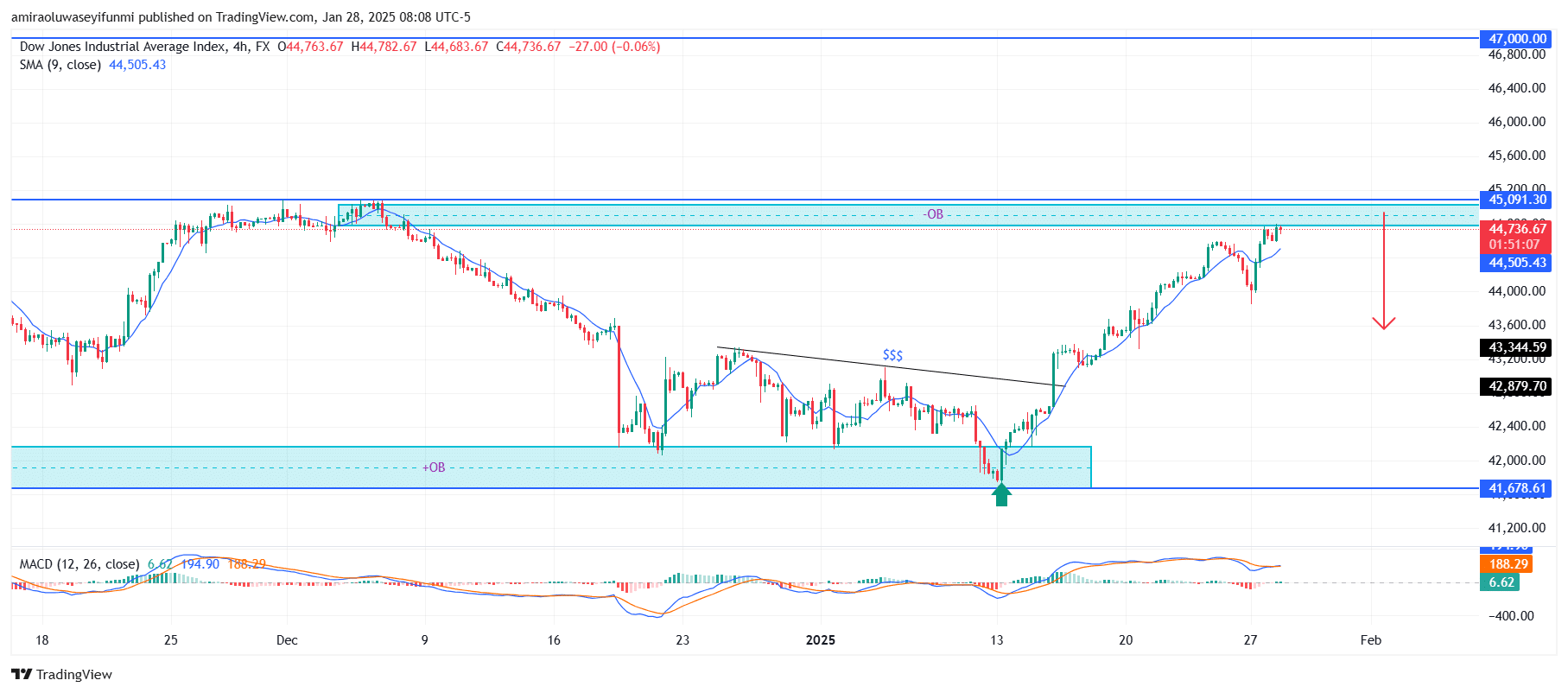Click the close value C44,736.67 in legend

tap(528, 47)
